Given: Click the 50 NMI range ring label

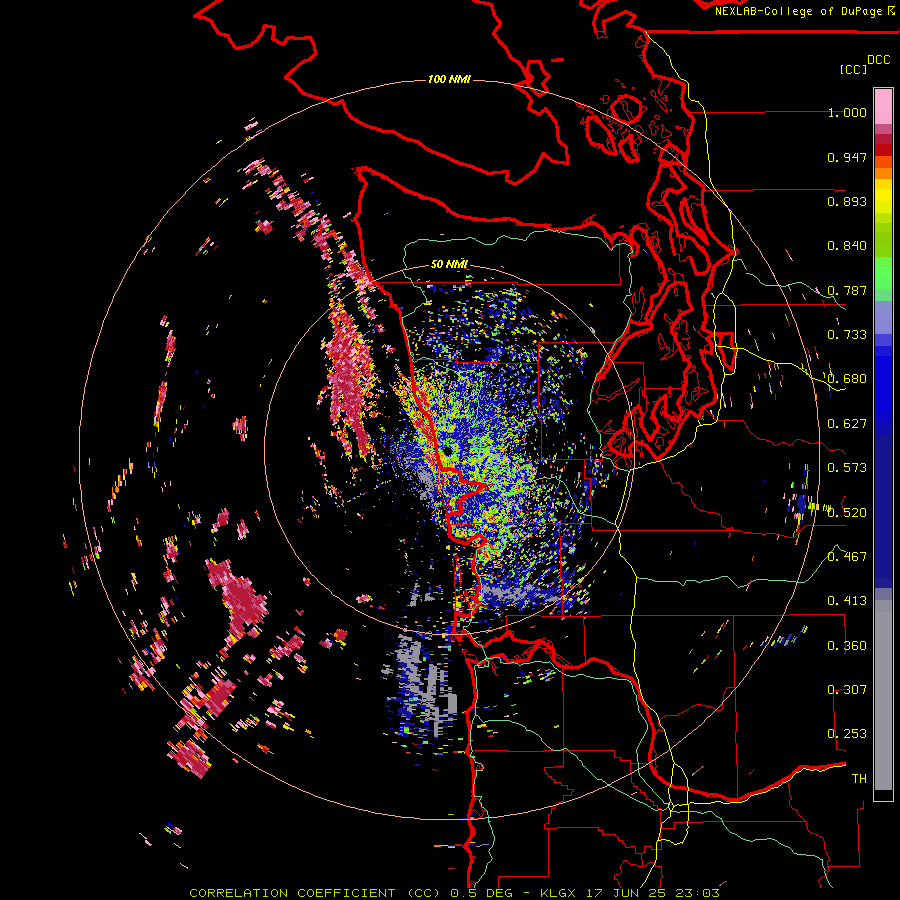Looking at the screenshot, I should [449, 265].
